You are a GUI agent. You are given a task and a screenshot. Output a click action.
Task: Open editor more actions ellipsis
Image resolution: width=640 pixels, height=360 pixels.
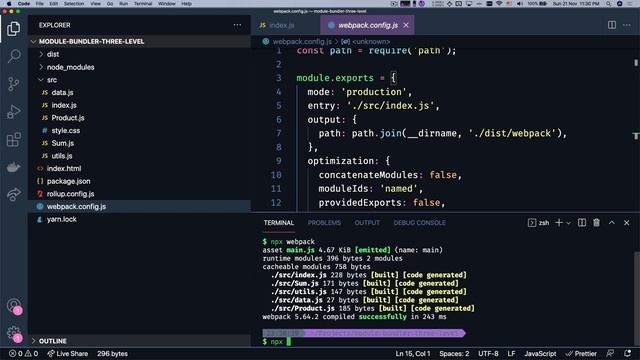coord(627,25)
